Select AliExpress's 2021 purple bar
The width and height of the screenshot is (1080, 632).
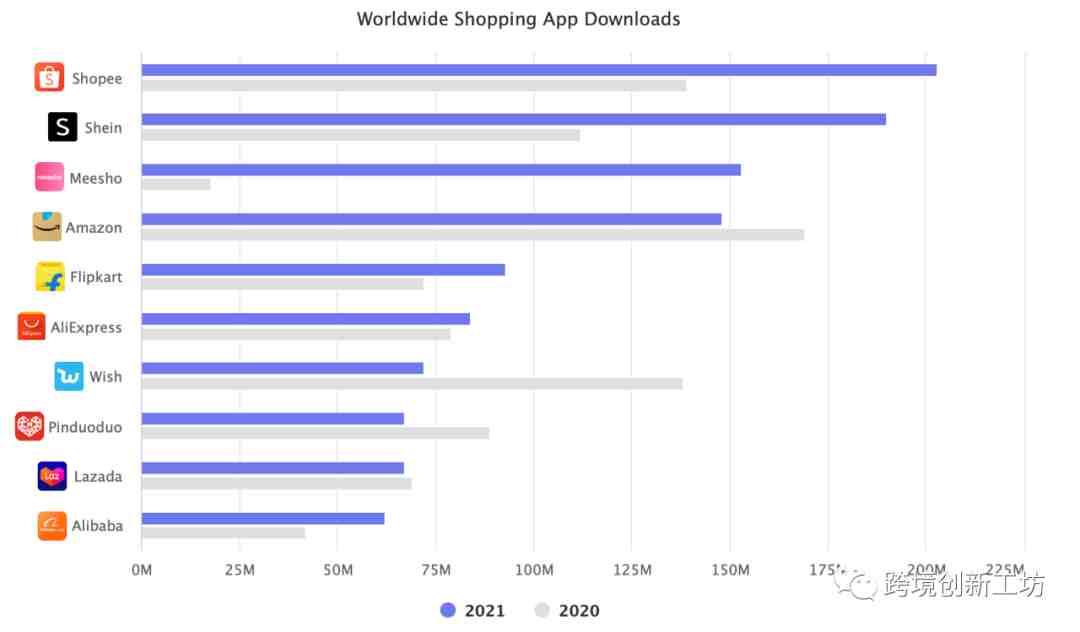(x=306, y=319)
